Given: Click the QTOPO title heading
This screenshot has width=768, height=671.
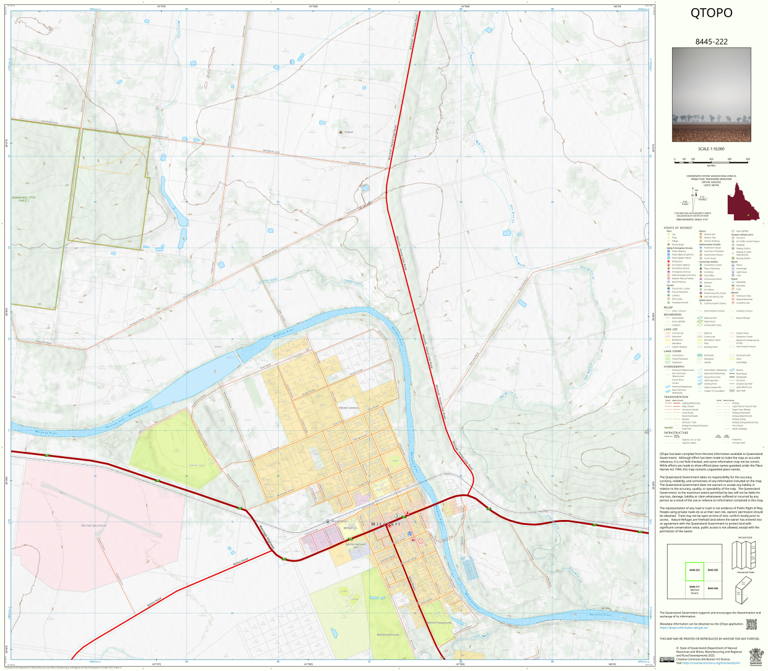Looking at the screenshot, I should click(x=711, y=13).
